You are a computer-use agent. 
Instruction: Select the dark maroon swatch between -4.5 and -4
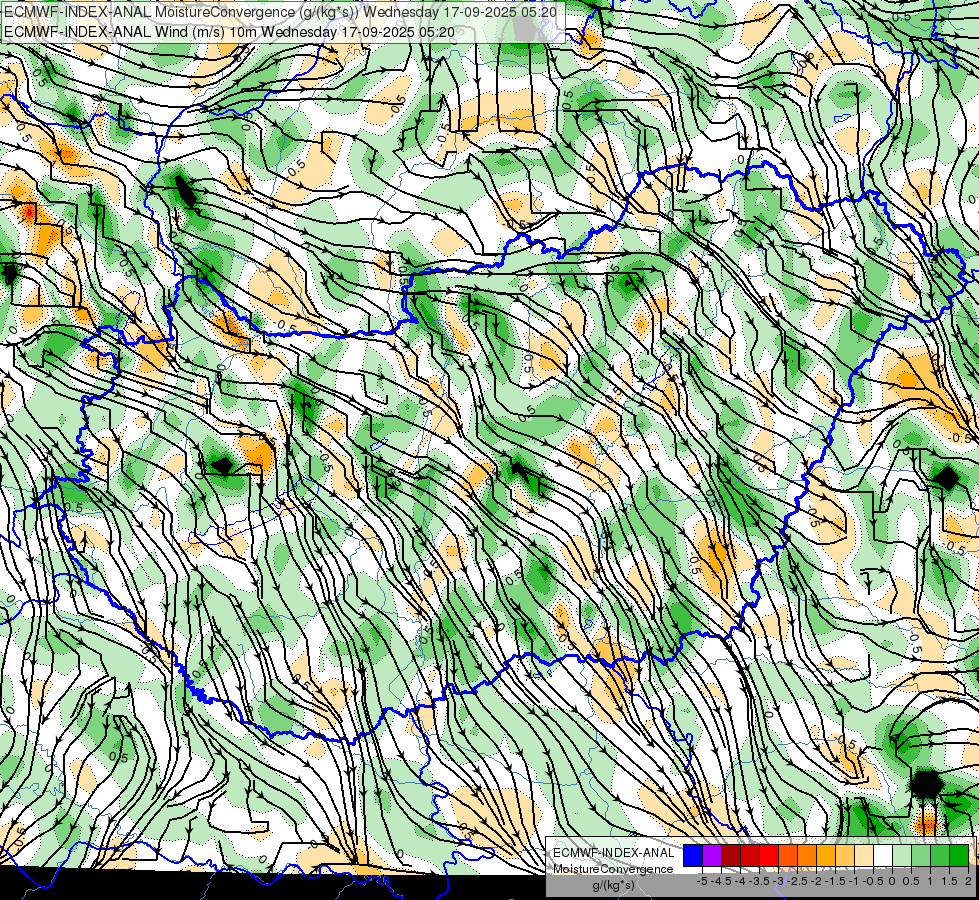coord(731,856)
